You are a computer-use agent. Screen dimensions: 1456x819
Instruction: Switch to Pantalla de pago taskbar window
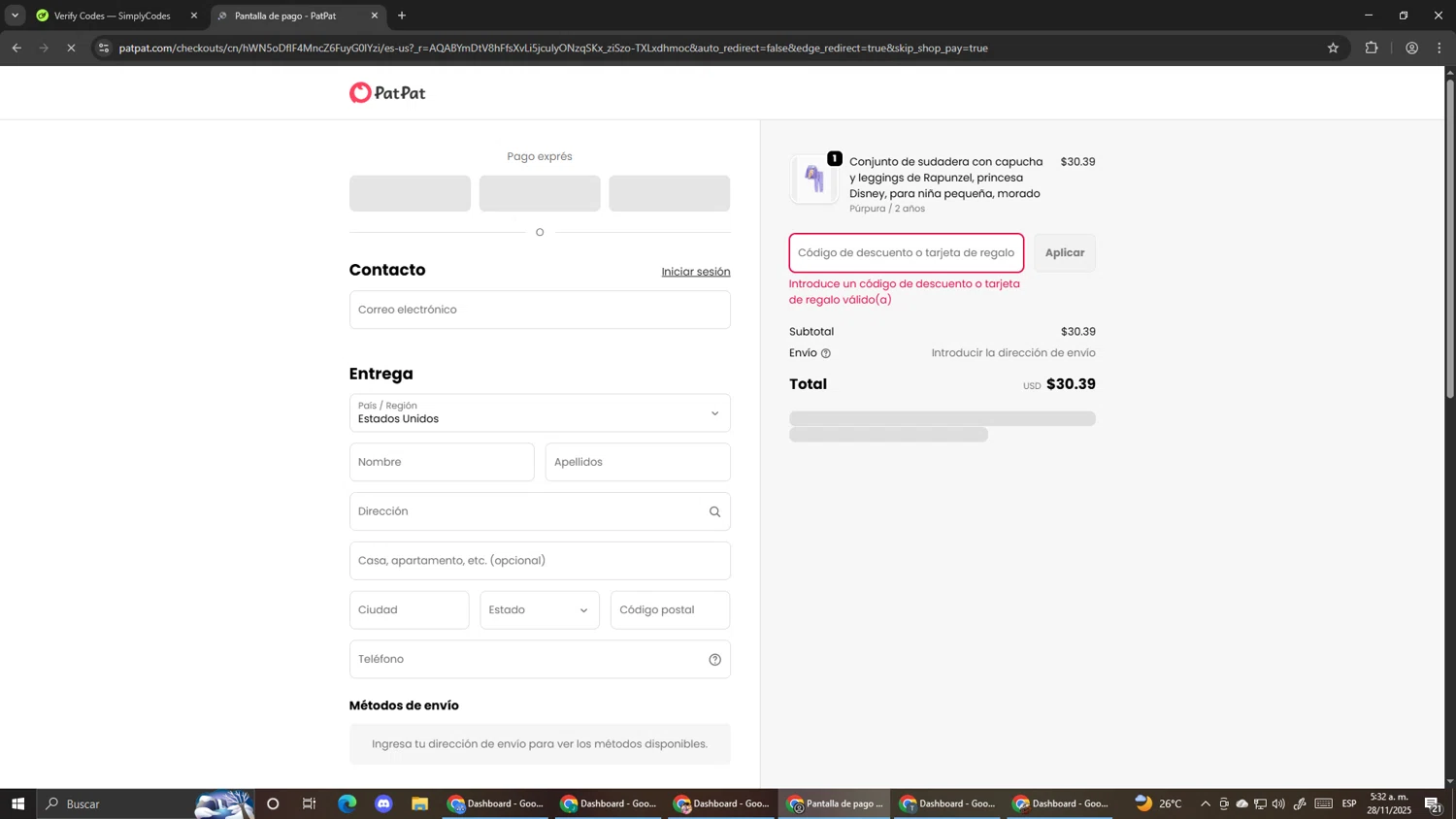(x=835, y=803)
